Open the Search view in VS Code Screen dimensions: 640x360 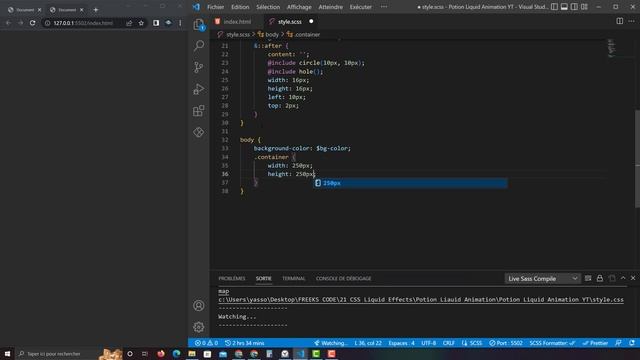click(199, 45)
